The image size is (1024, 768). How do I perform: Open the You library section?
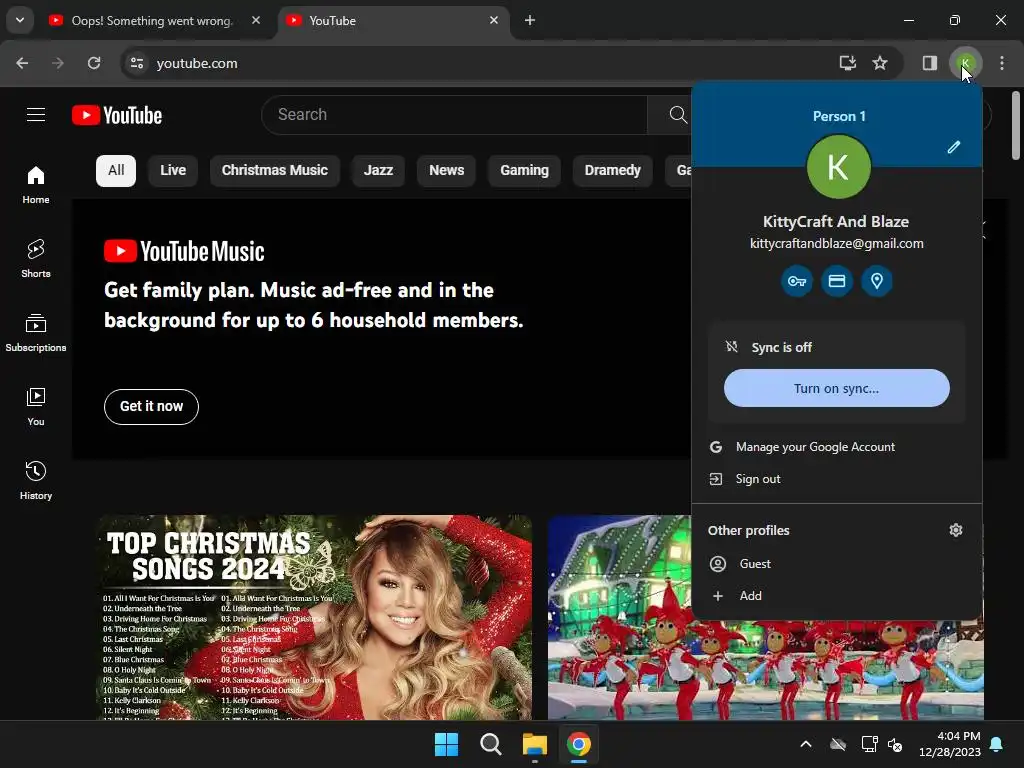(36, 406)
